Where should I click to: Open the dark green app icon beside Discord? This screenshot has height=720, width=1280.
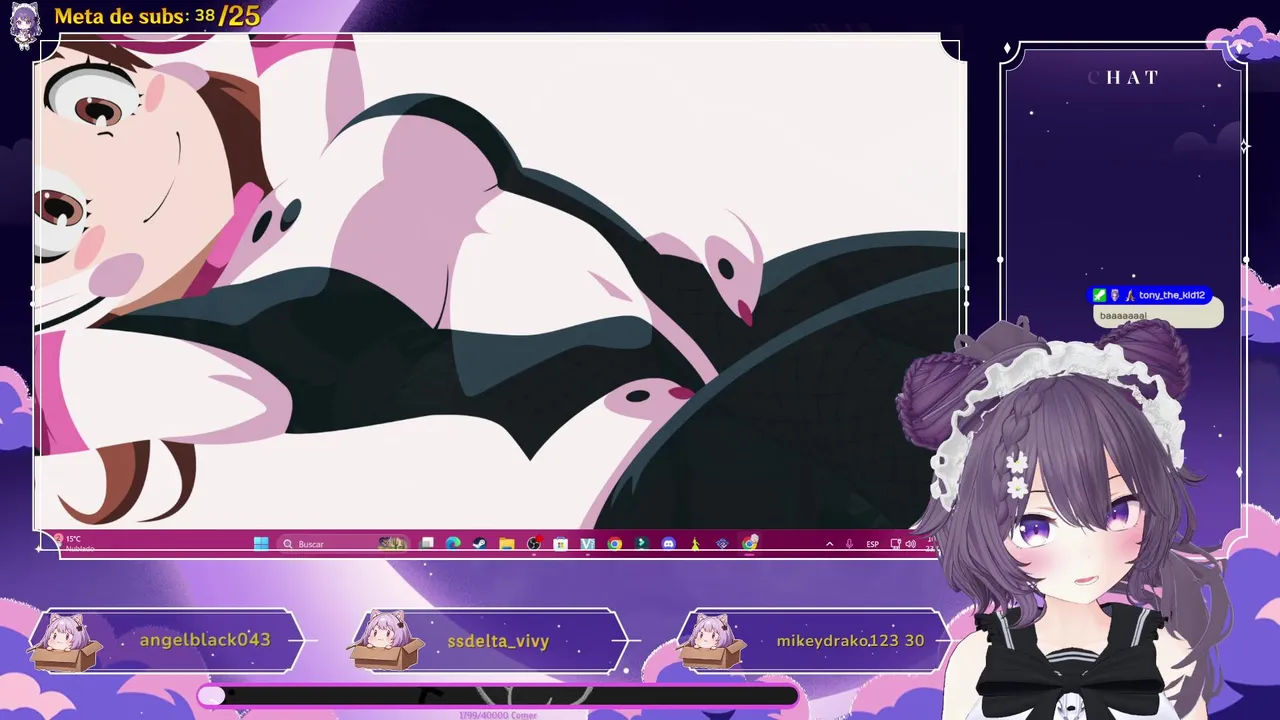point(641,543)
